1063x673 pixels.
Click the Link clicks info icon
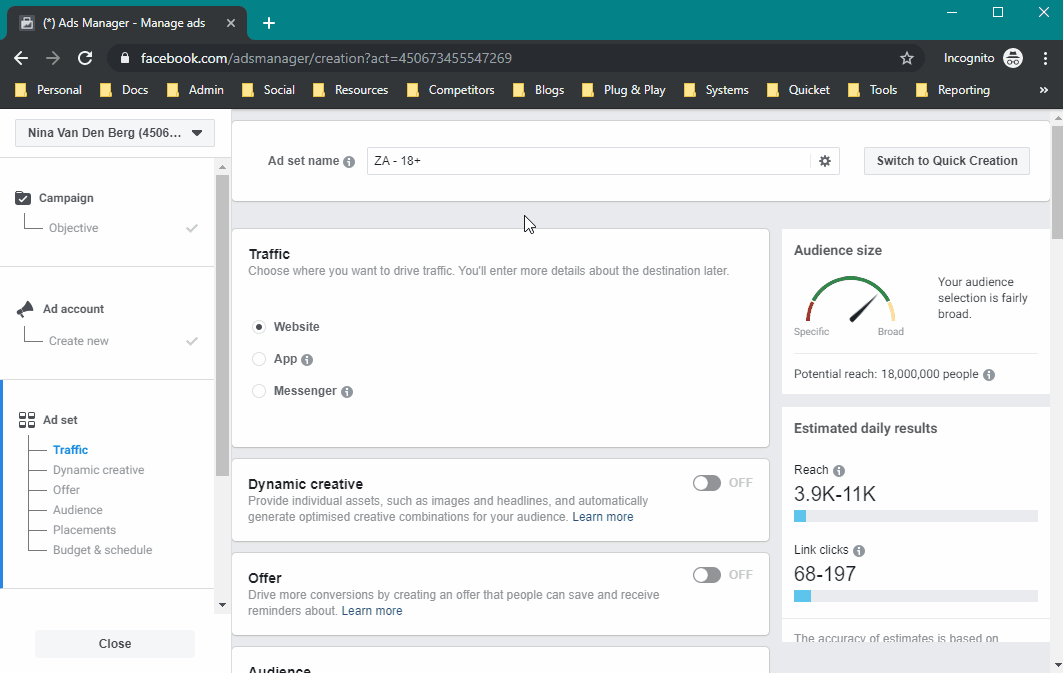point(859,550)
